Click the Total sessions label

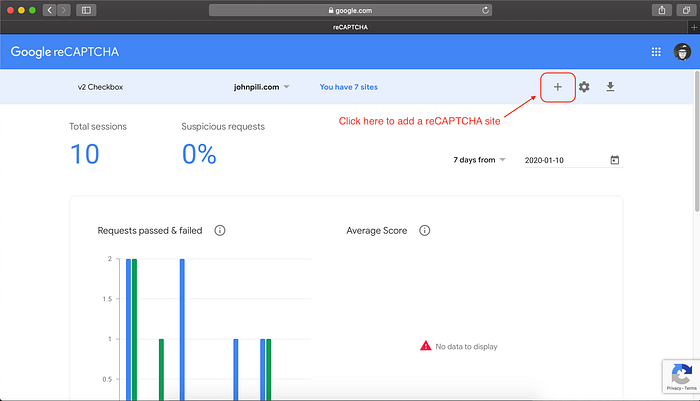(98, 126)
